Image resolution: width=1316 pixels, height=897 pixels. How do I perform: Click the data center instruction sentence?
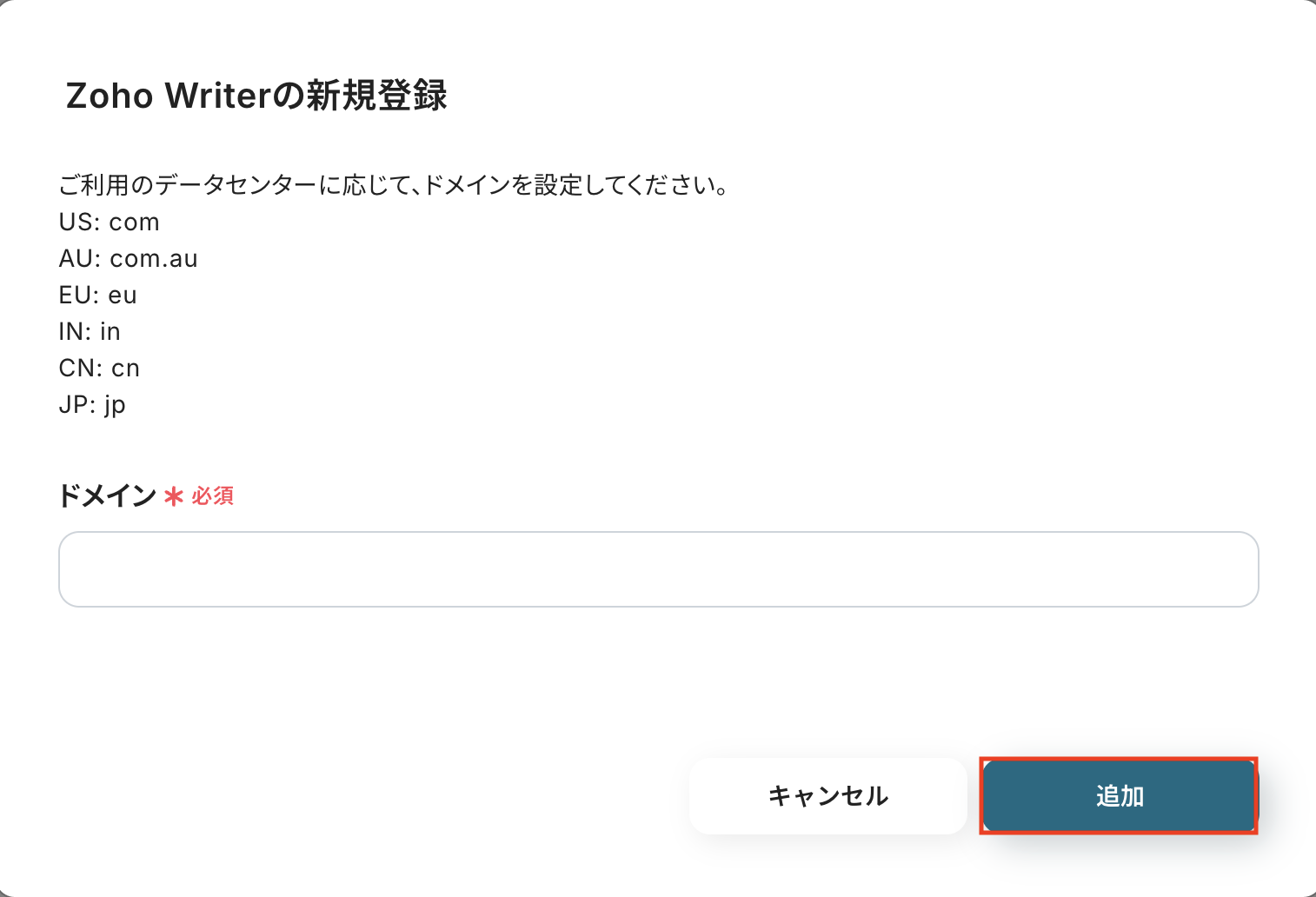394,185
